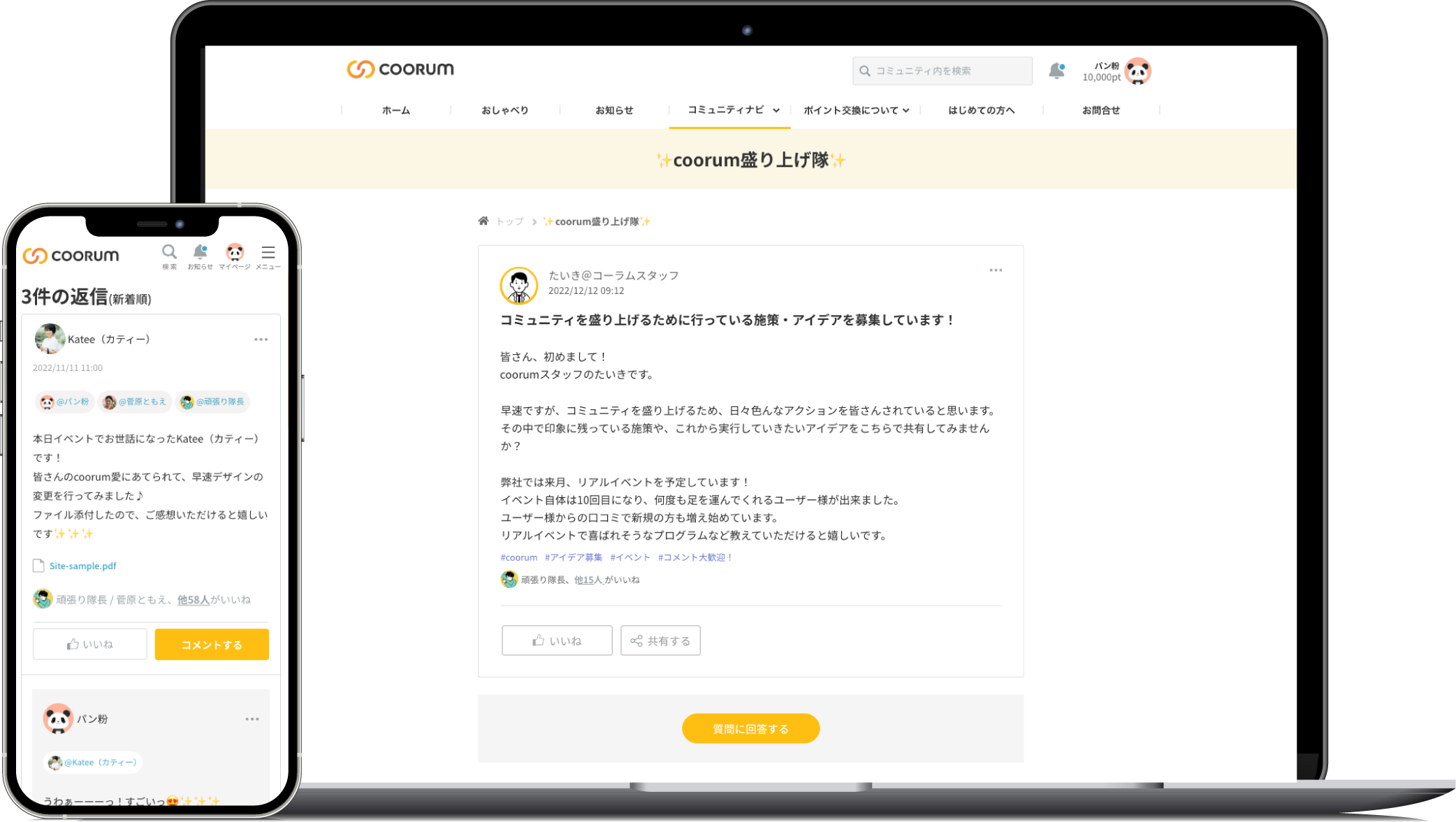
Task: Open the three-dot menu on パン粉 reply
Action: [252, 719]
